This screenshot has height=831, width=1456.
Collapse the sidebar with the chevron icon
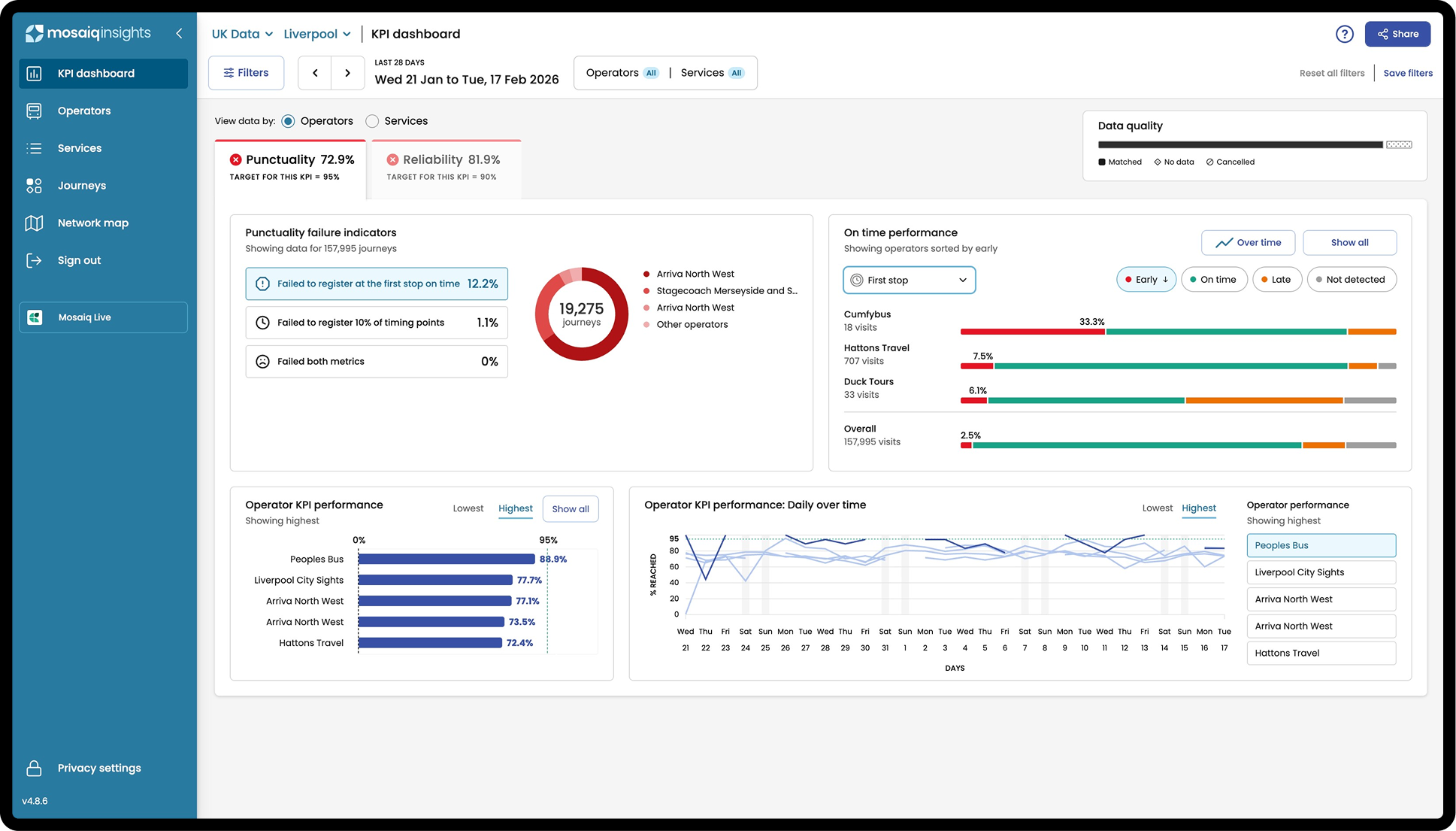click(179, 33)
